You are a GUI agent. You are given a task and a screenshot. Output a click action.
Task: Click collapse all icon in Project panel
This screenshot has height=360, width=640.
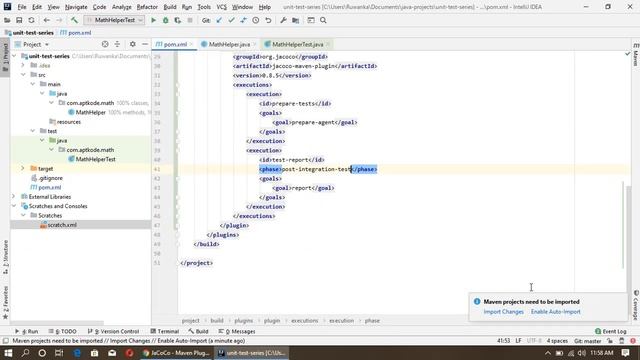pyautogui.click(x=117, y=44)
